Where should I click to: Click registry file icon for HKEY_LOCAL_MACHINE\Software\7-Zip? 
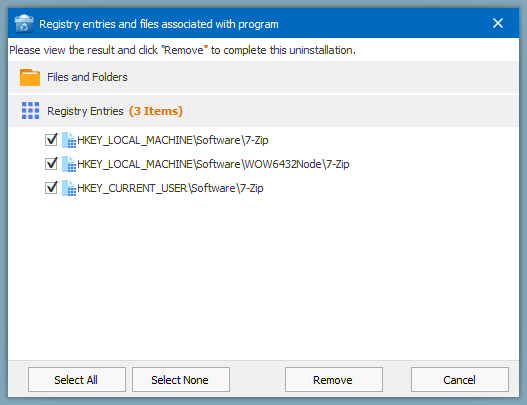[x=69, y=140]
